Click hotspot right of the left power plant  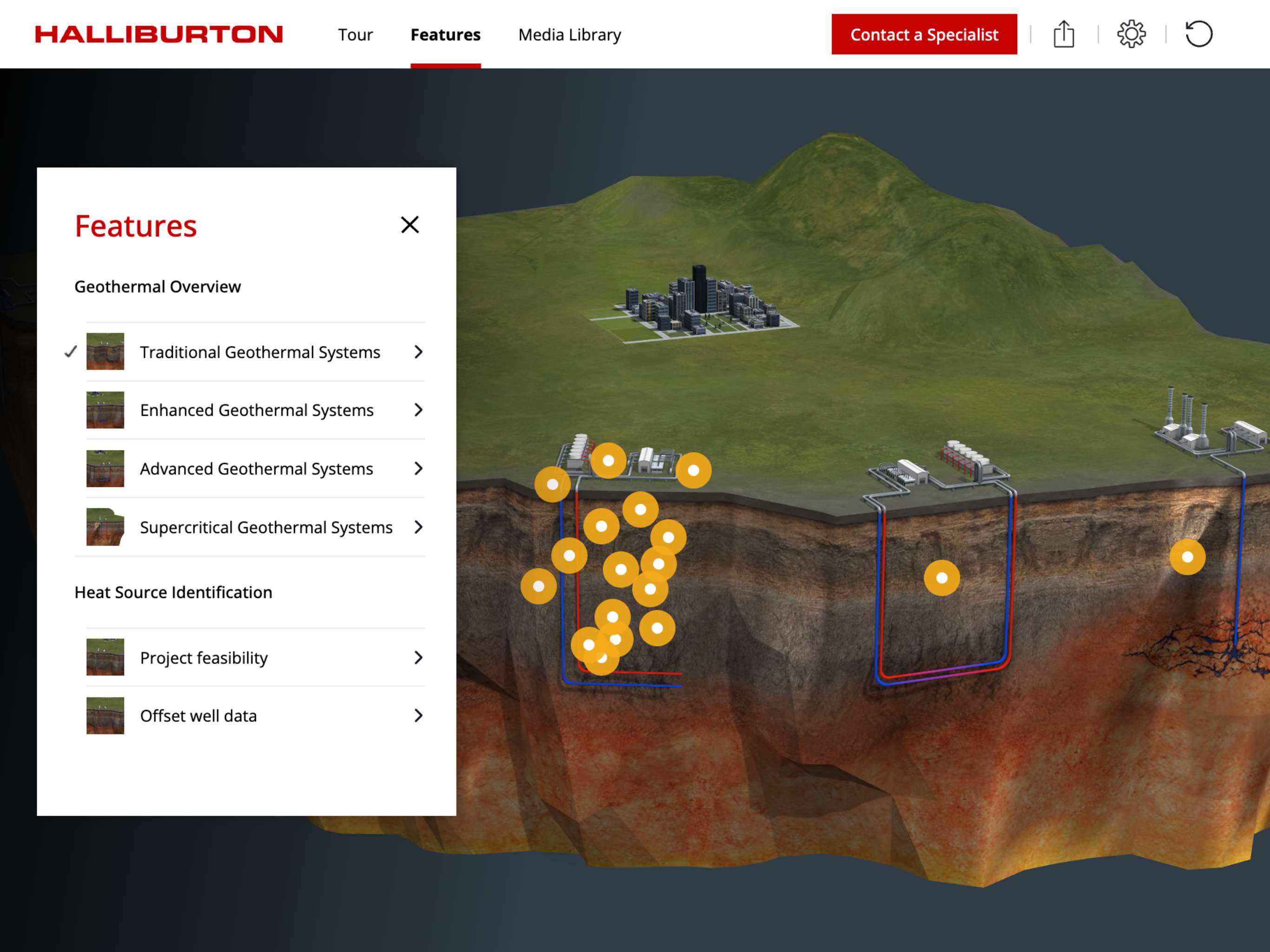pyautogui.click(x=693, y=470)
